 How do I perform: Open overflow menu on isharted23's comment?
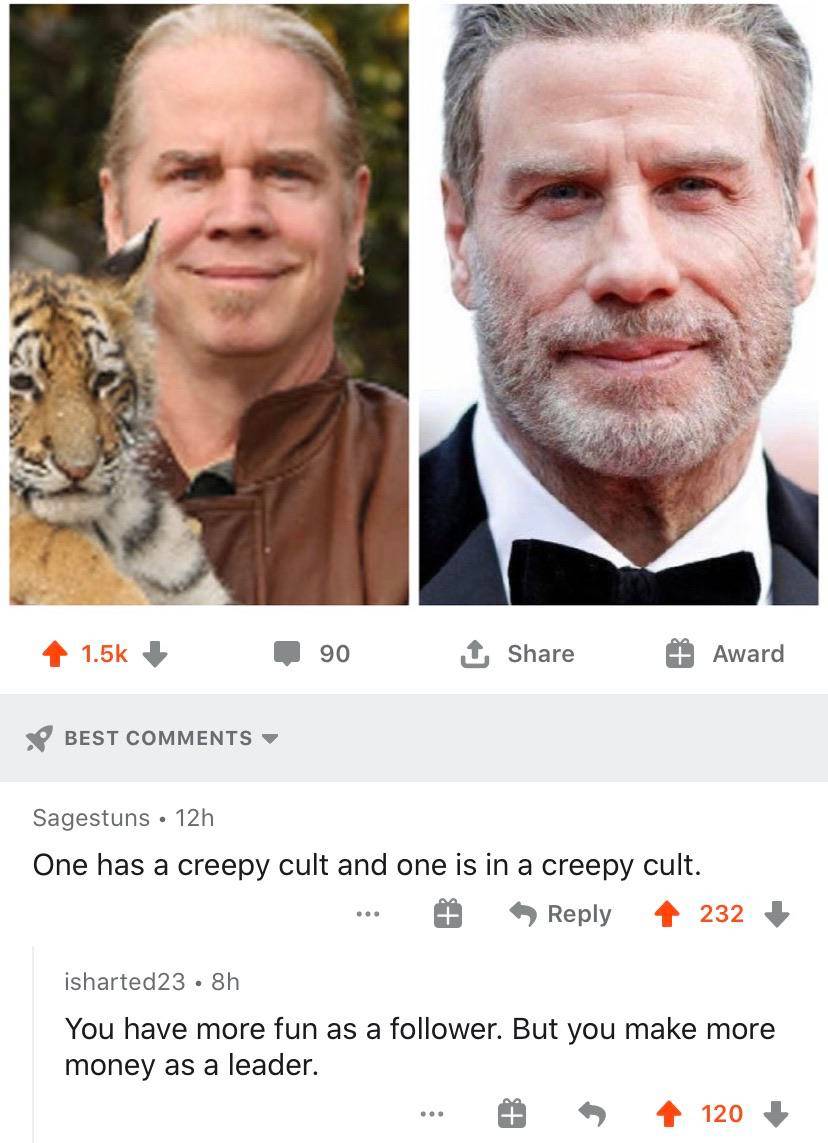[433, 1113]
